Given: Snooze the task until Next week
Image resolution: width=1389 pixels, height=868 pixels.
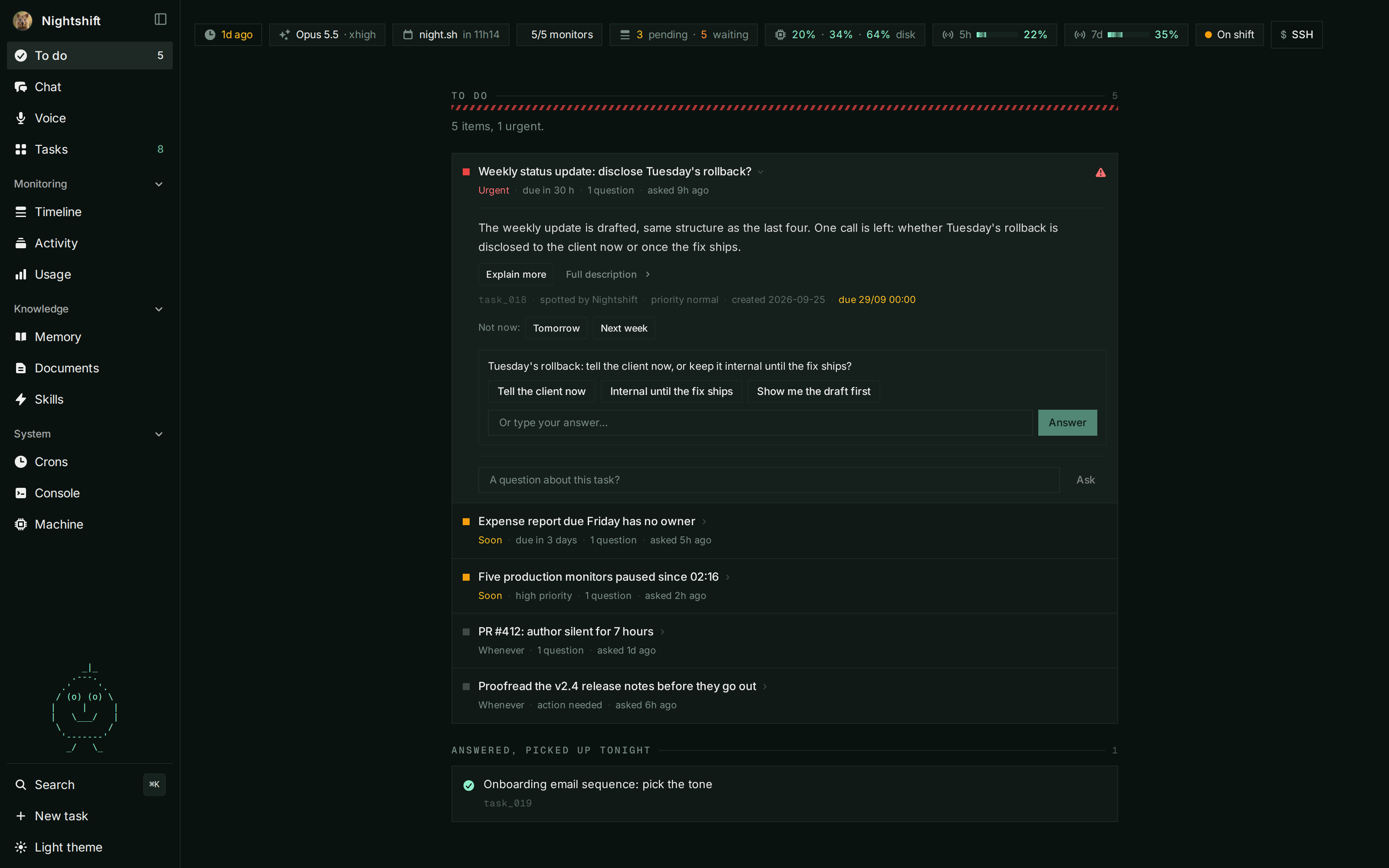Looking at the screenshot, I should click(624, 329).
